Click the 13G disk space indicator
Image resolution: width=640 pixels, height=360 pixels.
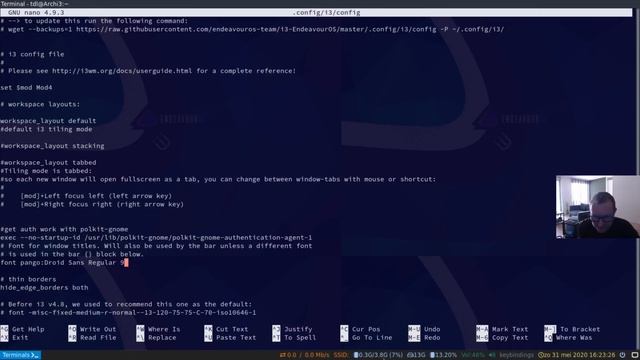[416, 355]
